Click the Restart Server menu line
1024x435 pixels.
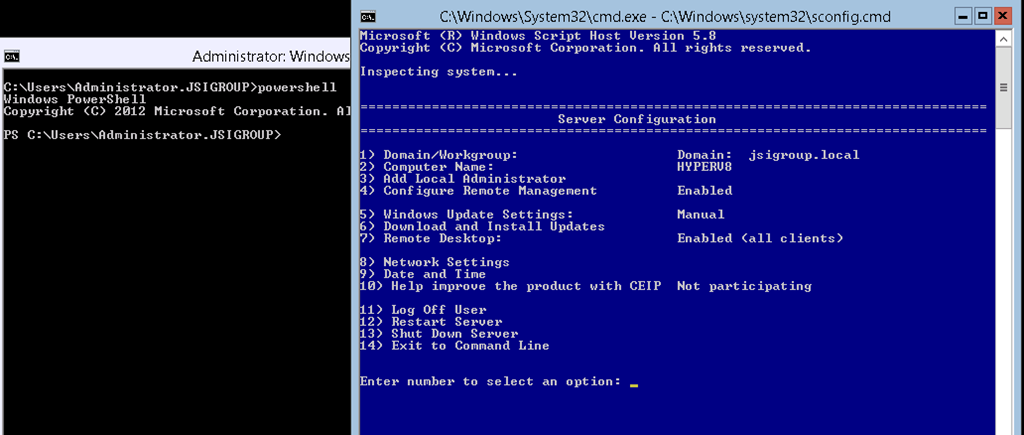[431, 322]
